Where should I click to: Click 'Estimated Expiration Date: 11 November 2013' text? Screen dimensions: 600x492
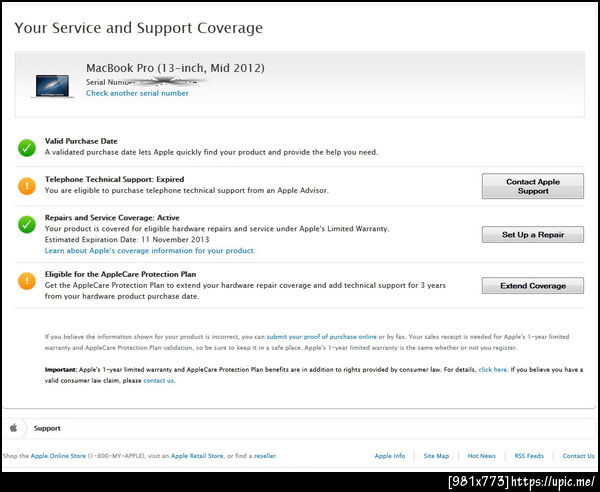(127, 239)
